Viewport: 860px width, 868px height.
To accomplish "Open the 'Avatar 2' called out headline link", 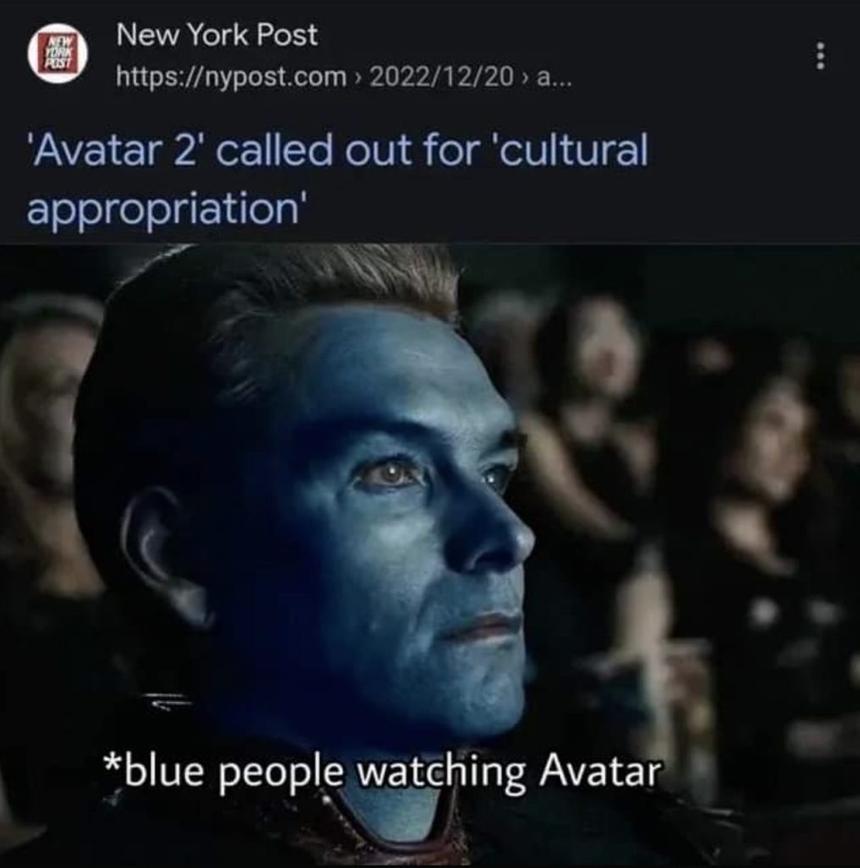I will (x=337, y=178).
